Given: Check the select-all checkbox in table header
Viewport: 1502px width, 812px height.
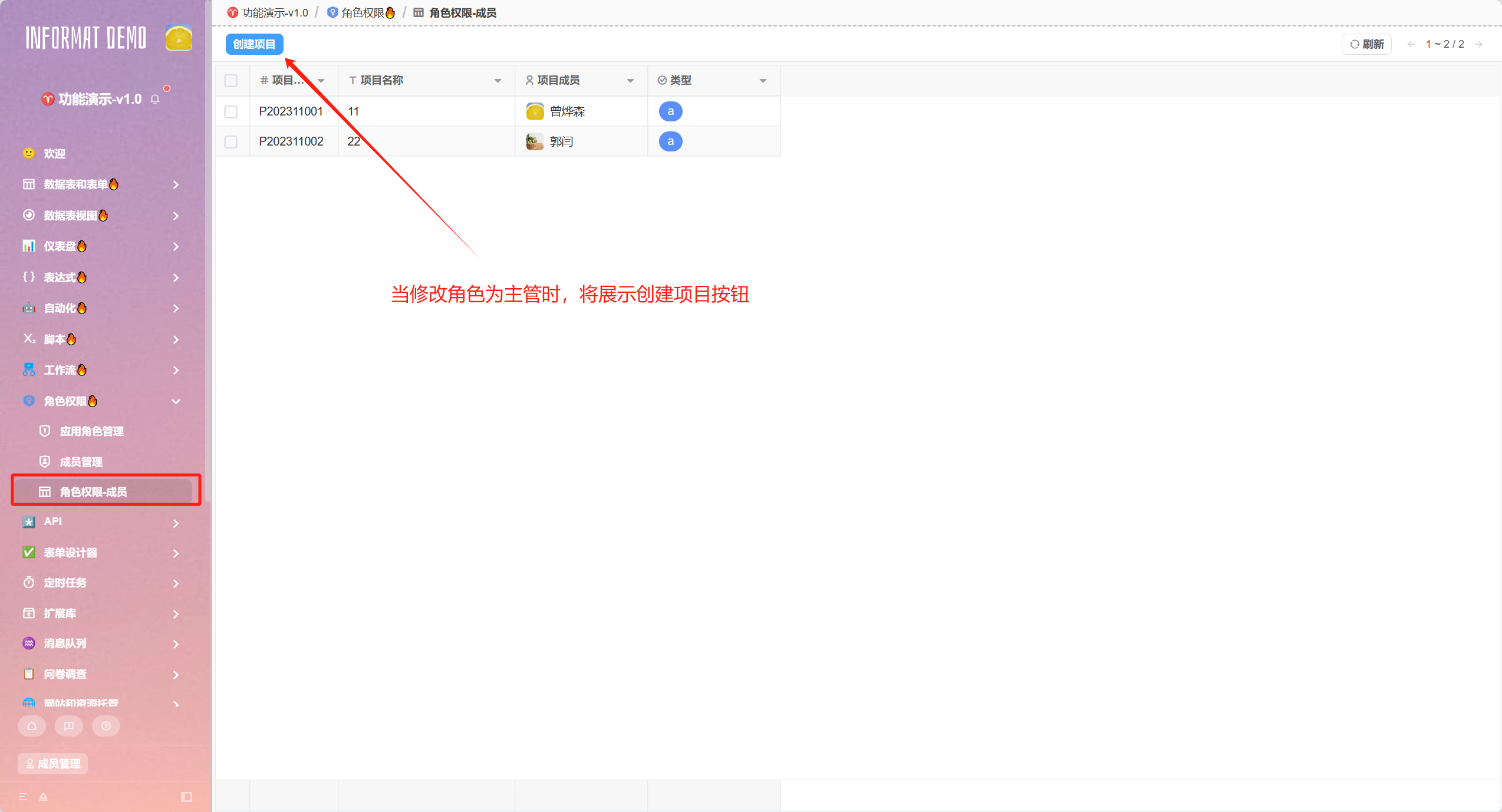Looking at the screenshot, I should pyautogui.click(x=231, y=81).
